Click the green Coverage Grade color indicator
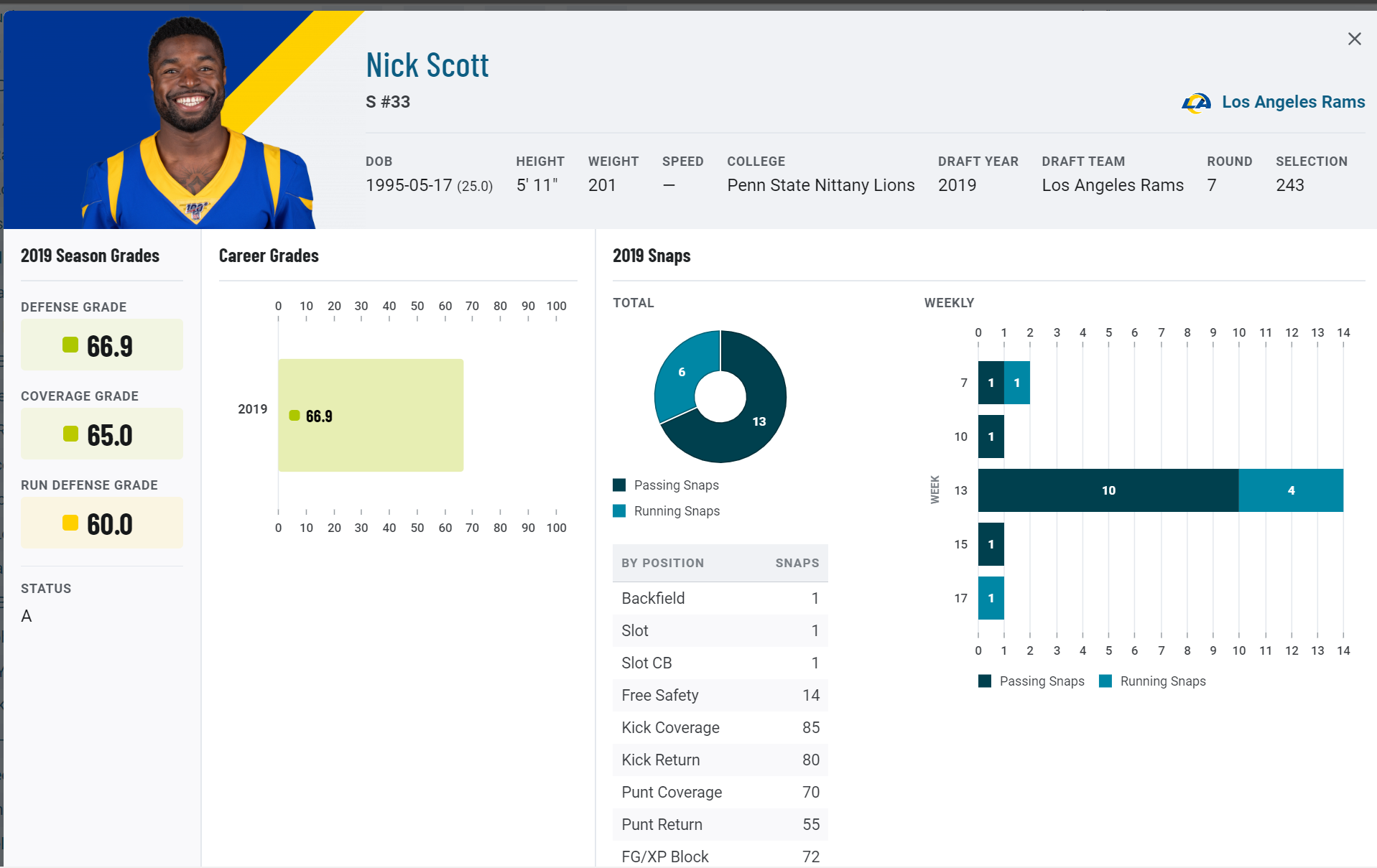 pyautogui.click(x=70, y=434)
